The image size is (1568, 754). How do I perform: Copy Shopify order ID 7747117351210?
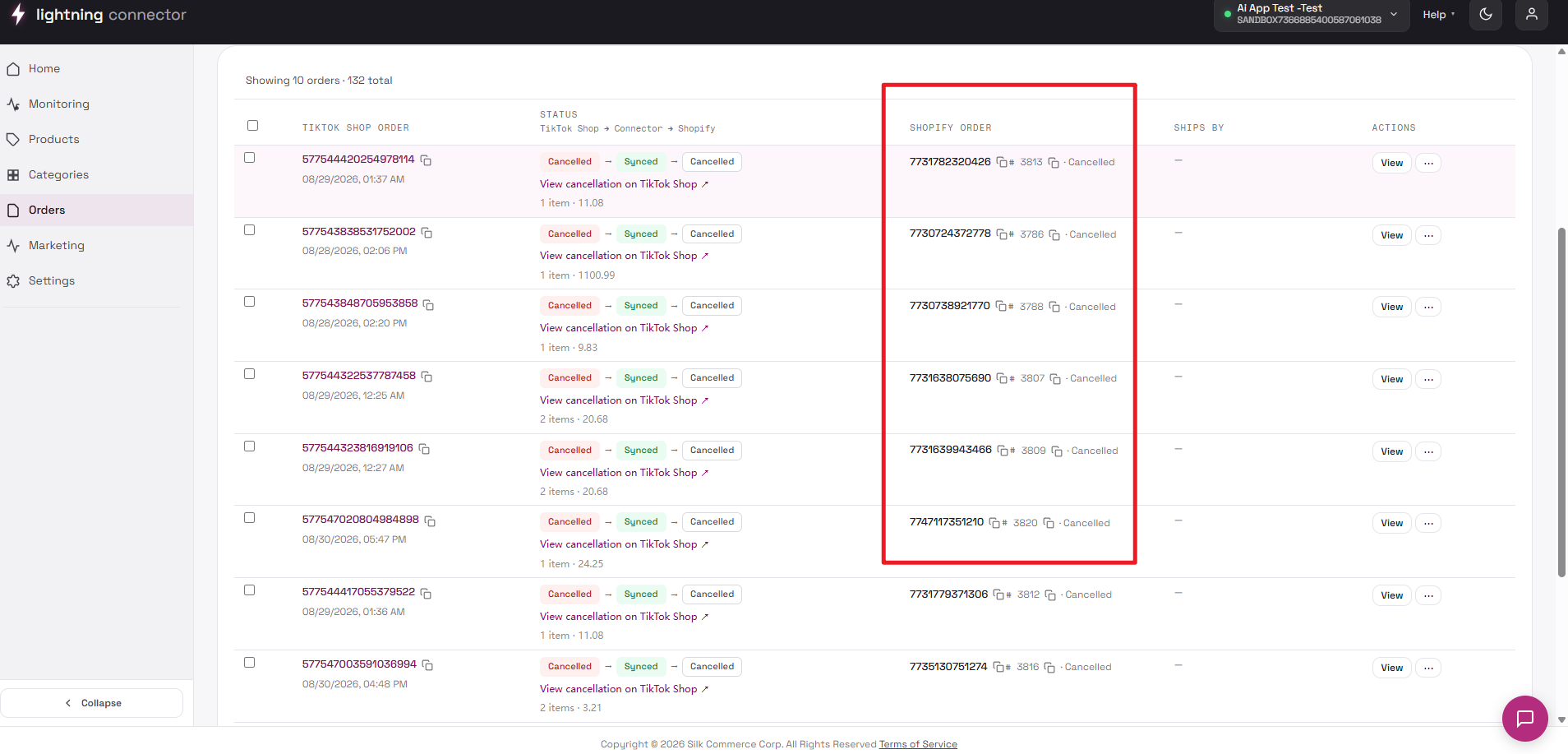click(994, 523)
